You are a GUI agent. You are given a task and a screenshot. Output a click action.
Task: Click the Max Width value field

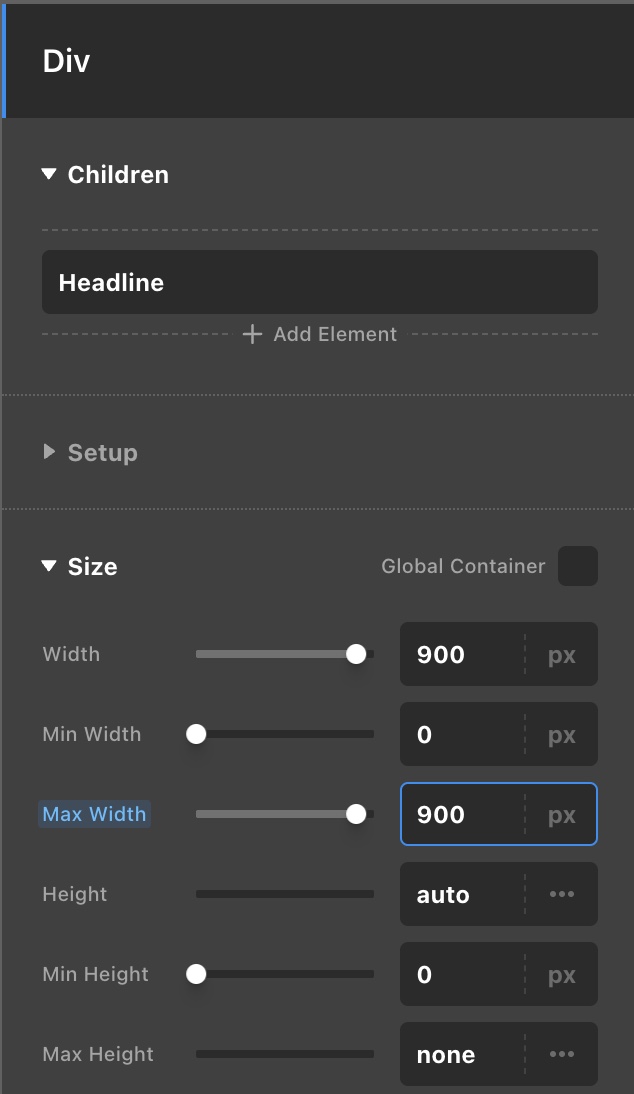click(x=460, y=815)
